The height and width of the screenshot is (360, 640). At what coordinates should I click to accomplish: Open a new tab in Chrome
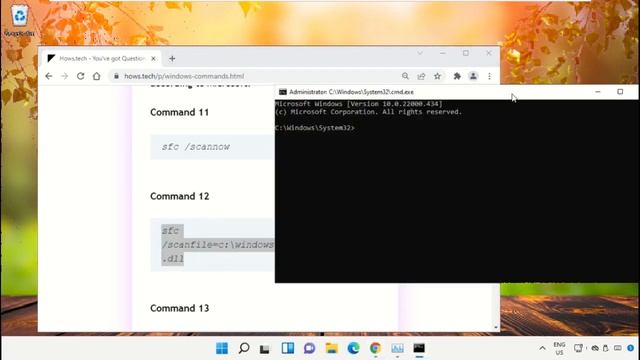click(x=172, y=59)
